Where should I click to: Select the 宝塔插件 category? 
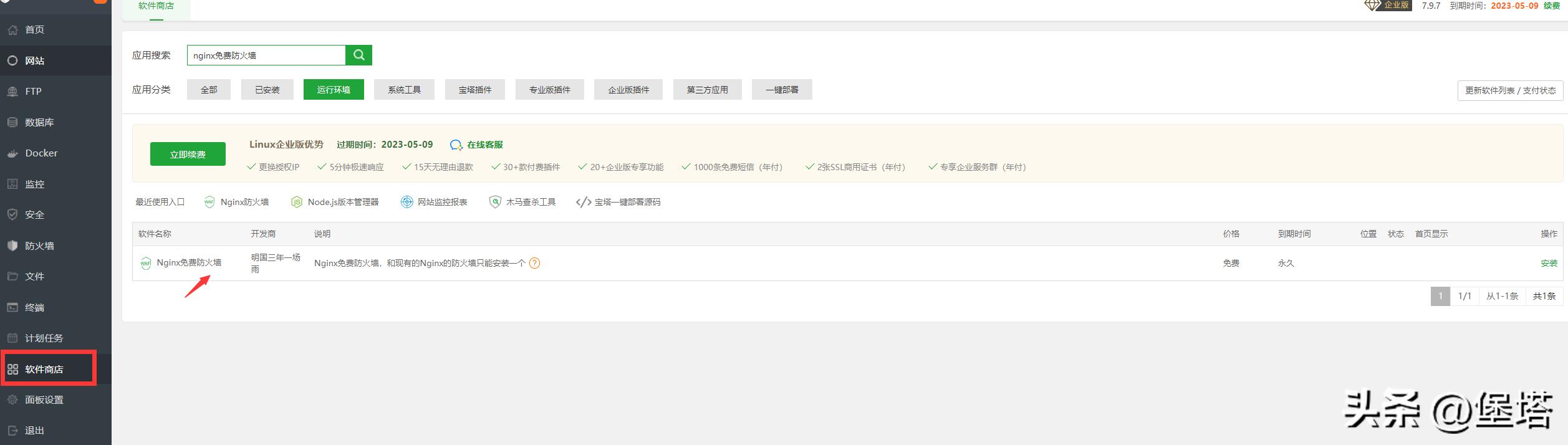[x=475, y=90]
